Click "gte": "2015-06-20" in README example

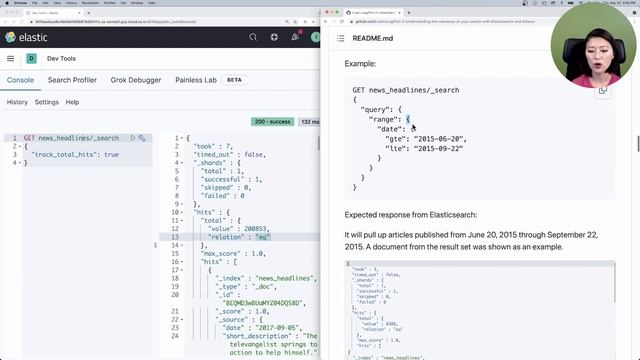click(x=426, y=139)
